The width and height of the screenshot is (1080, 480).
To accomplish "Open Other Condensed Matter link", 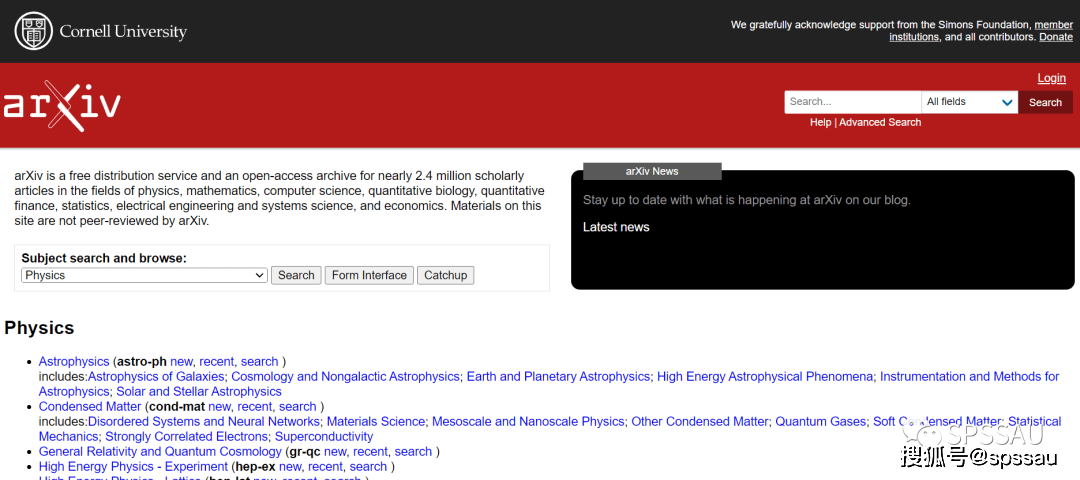I will click(x=699, y=421).
